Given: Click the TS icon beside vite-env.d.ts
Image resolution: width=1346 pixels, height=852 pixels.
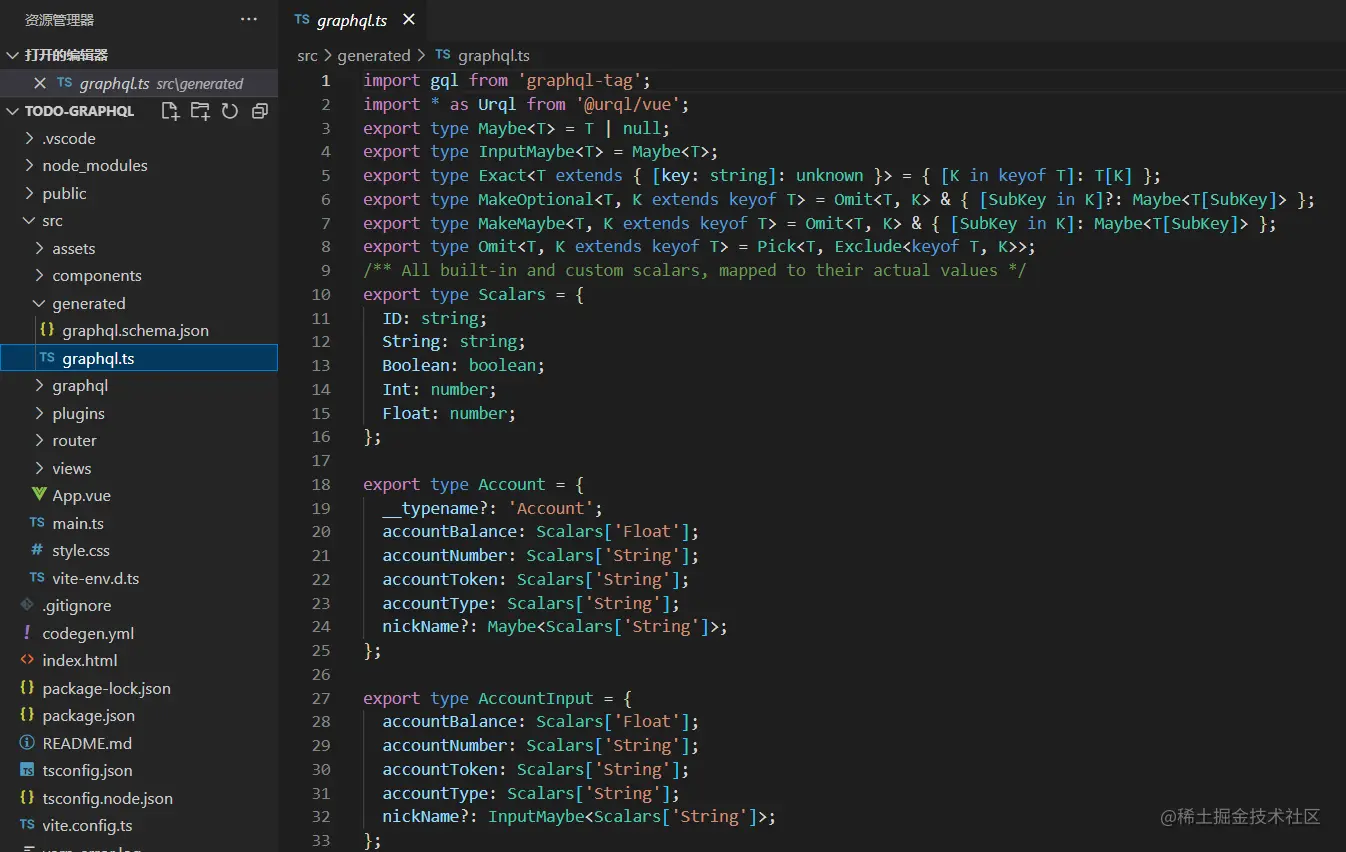Looking at the screenshot, I should click(x=37, y=578).
